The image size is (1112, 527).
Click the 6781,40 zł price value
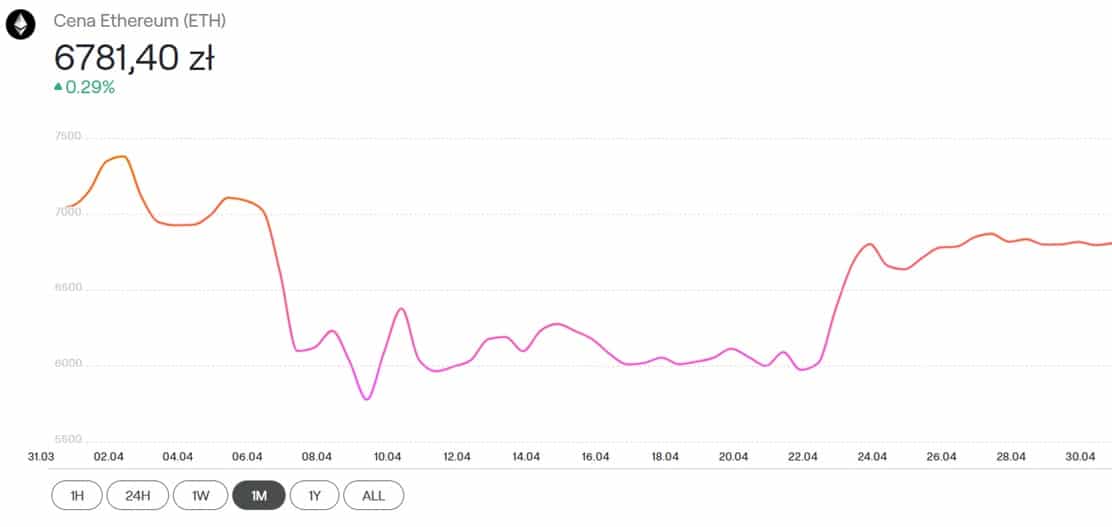(x=134, y=57)
